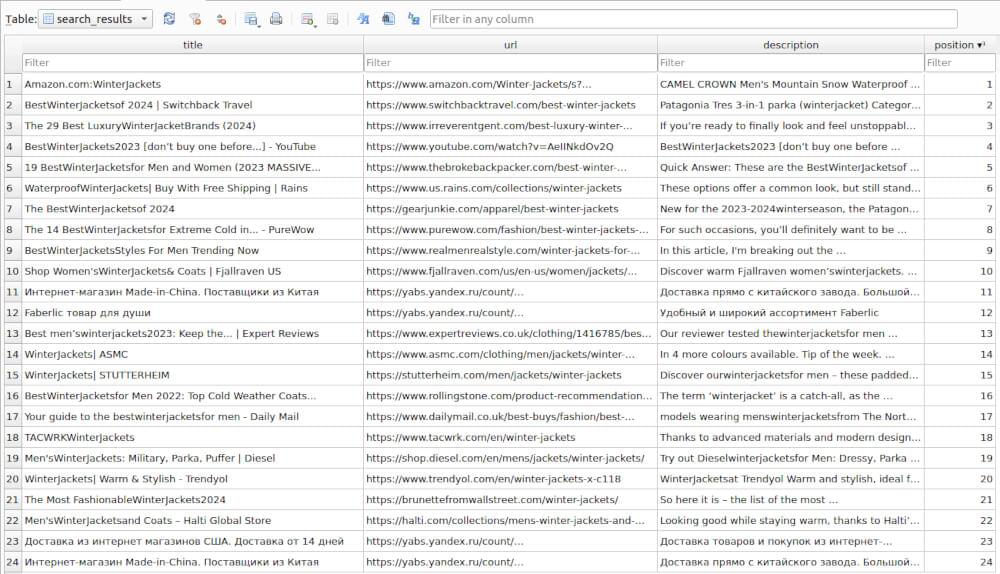Select the us.rains.com collections URL cell
The image size is (1000, 574).
click(x=510, y=188)
